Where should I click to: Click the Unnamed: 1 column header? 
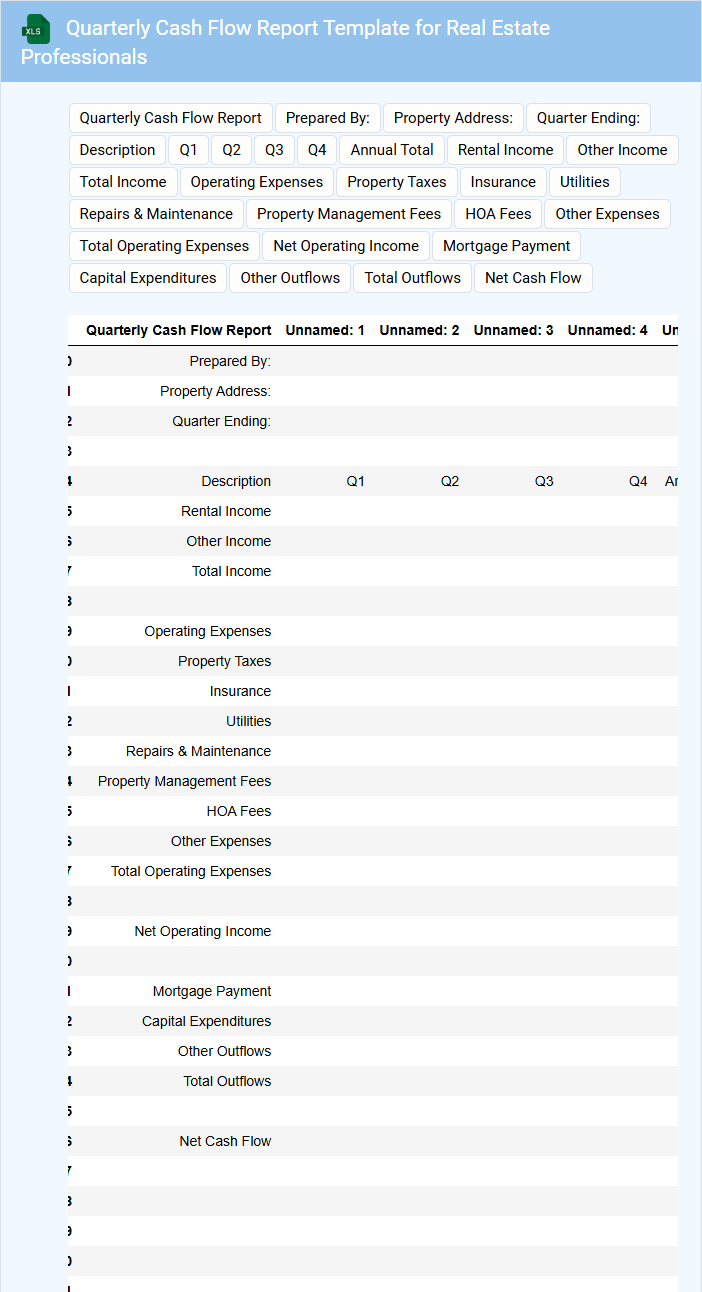pos(325,330)
